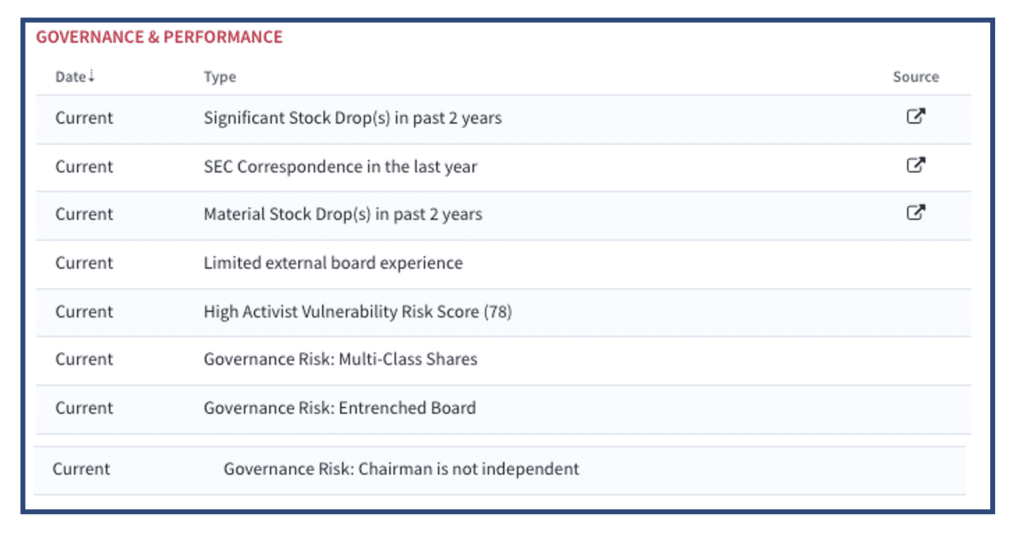Click Current date in Chairman not independent row
The image size is (1024, 534).
81,469
